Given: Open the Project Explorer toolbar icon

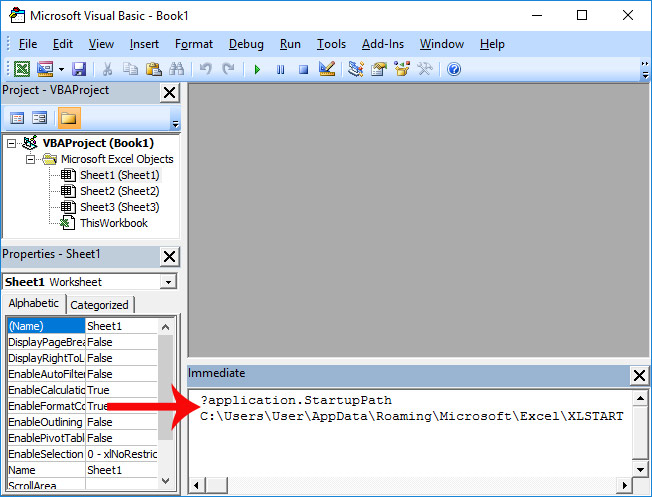Looking at the screenshot, I should [x=356, y=69].
